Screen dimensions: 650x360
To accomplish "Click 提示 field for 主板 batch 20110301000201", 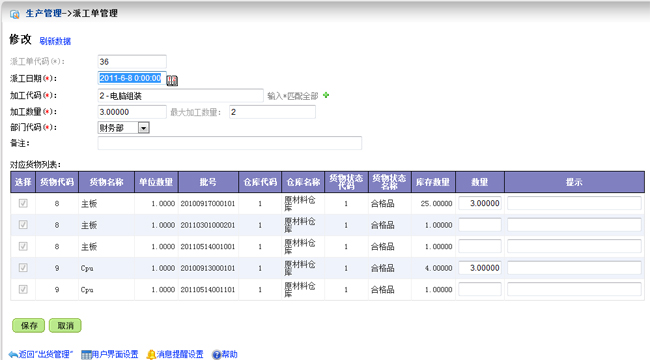I will click(x=574, y=225).
